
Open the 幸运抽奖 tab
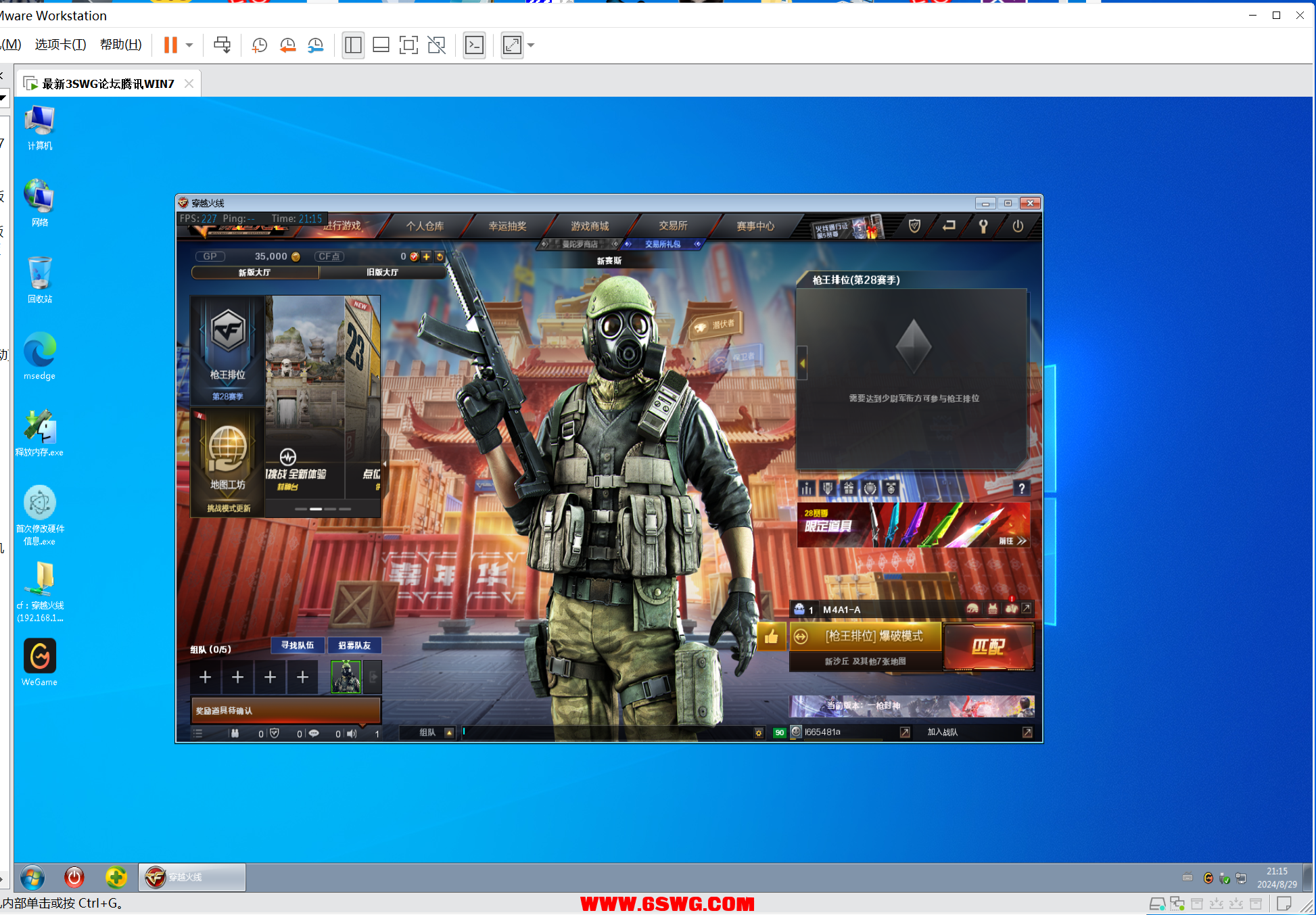(508, 226)
